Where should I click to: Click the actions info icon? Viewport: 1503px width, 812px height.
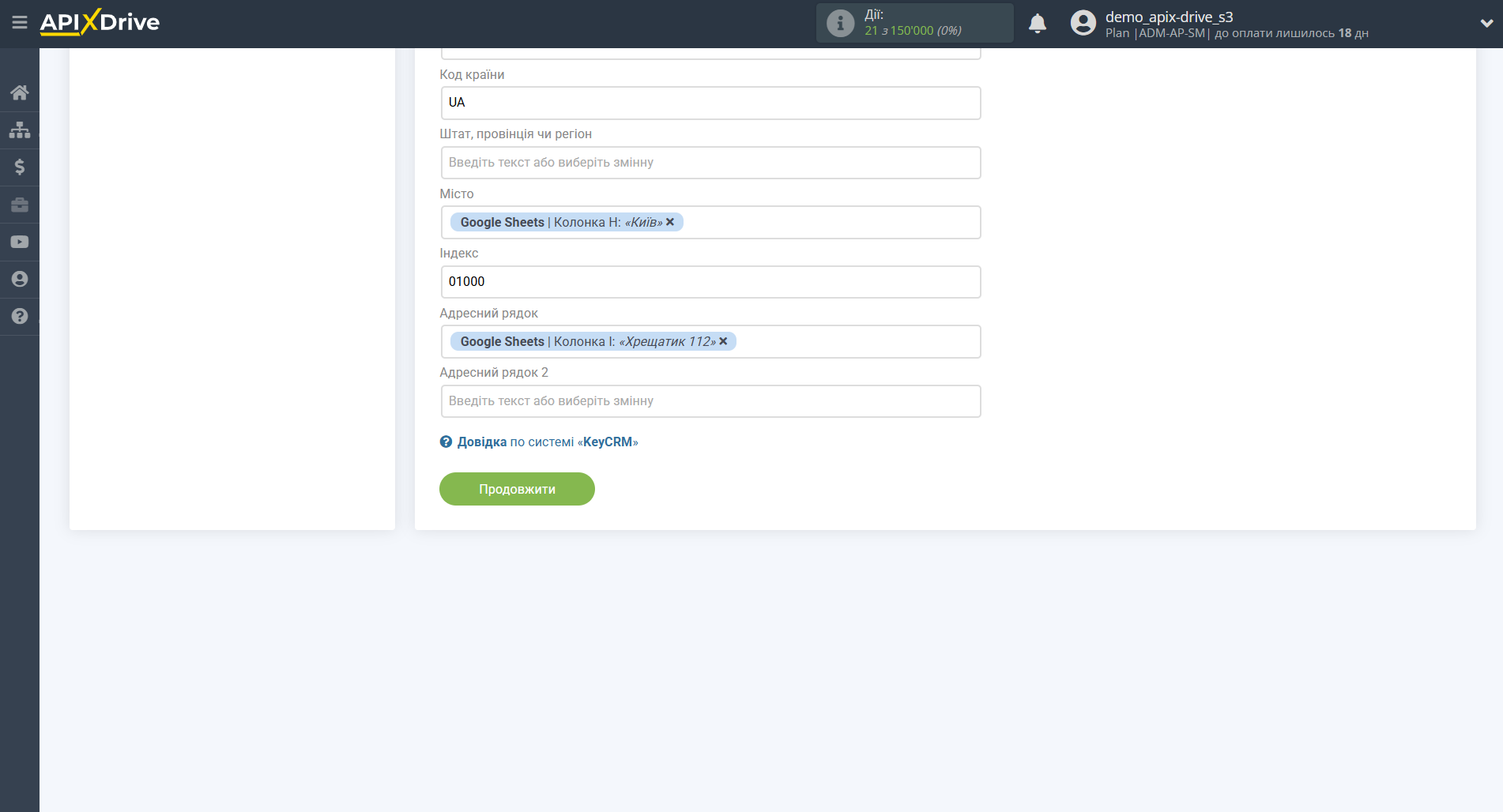pos(840,23)
